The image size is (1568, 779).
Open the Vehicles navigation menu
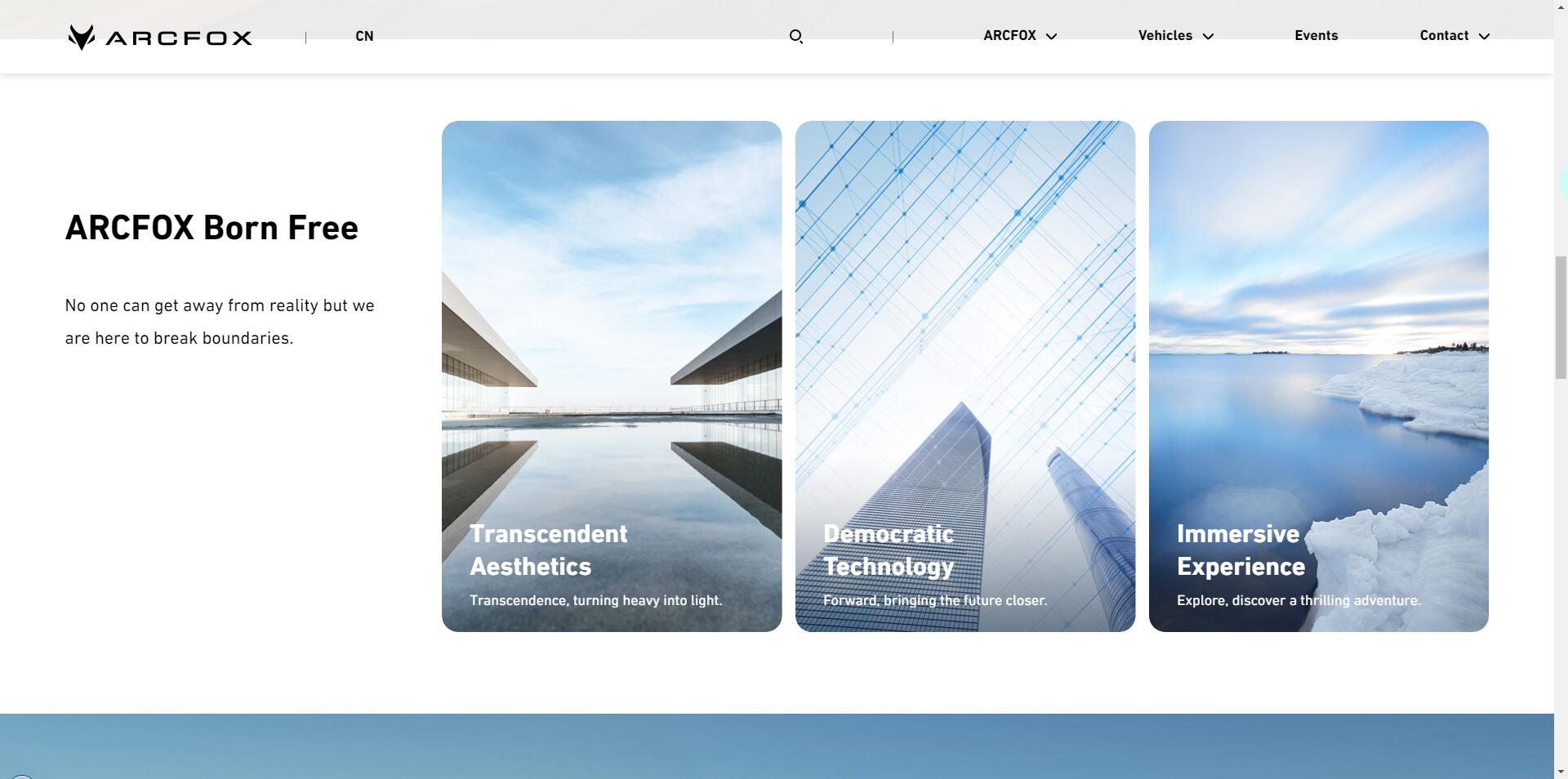coord(1165,36)
